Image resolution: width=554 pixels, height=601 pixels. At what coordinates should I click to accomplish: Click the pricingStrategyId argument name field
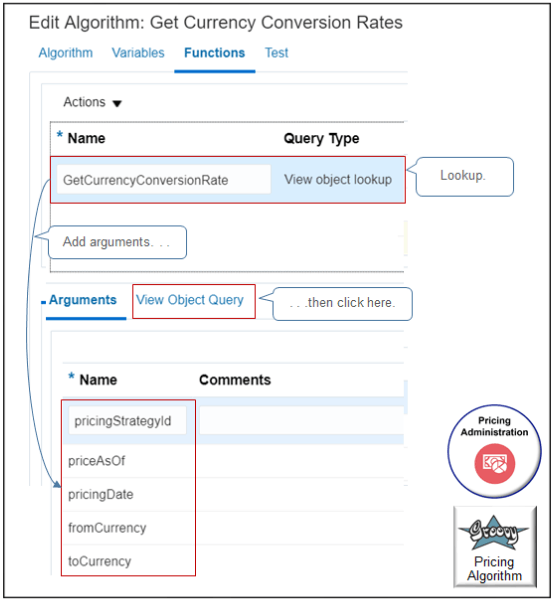[x=127, y=421]
